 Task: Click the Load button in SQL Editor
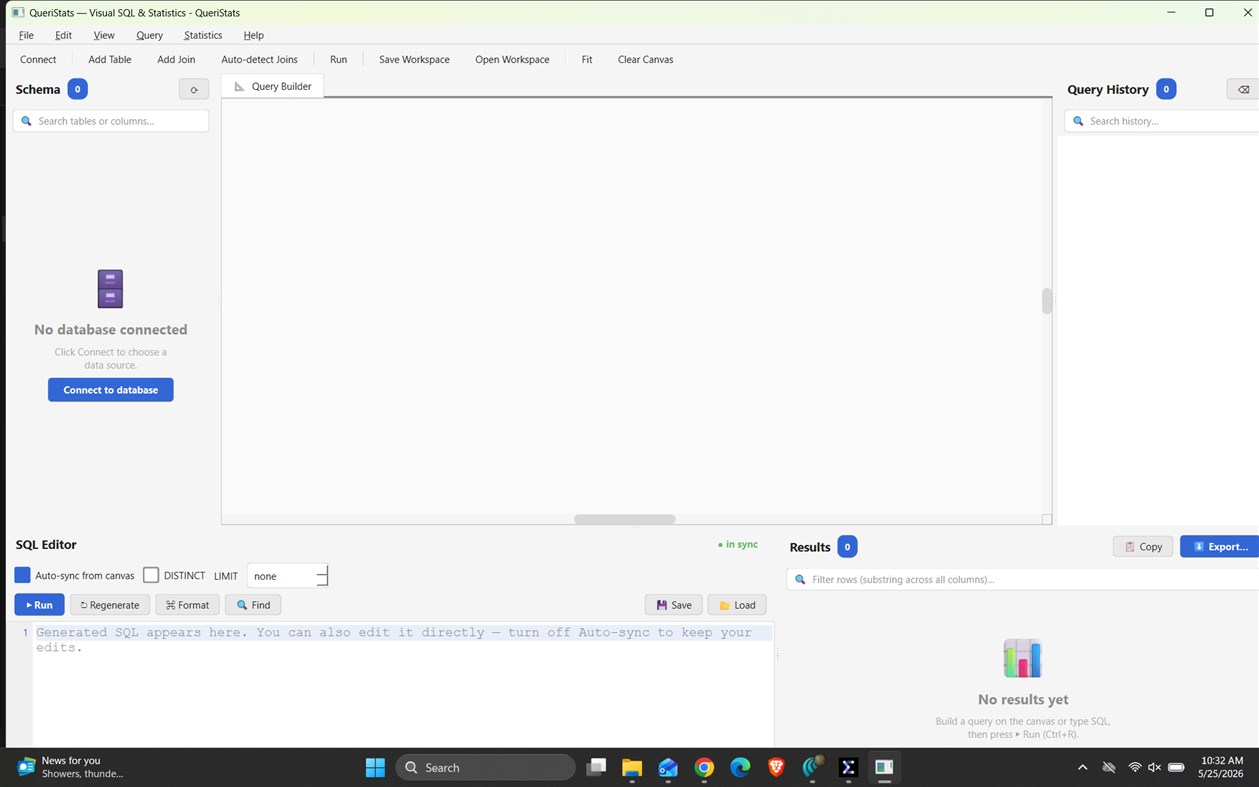[x=737, y=604]
